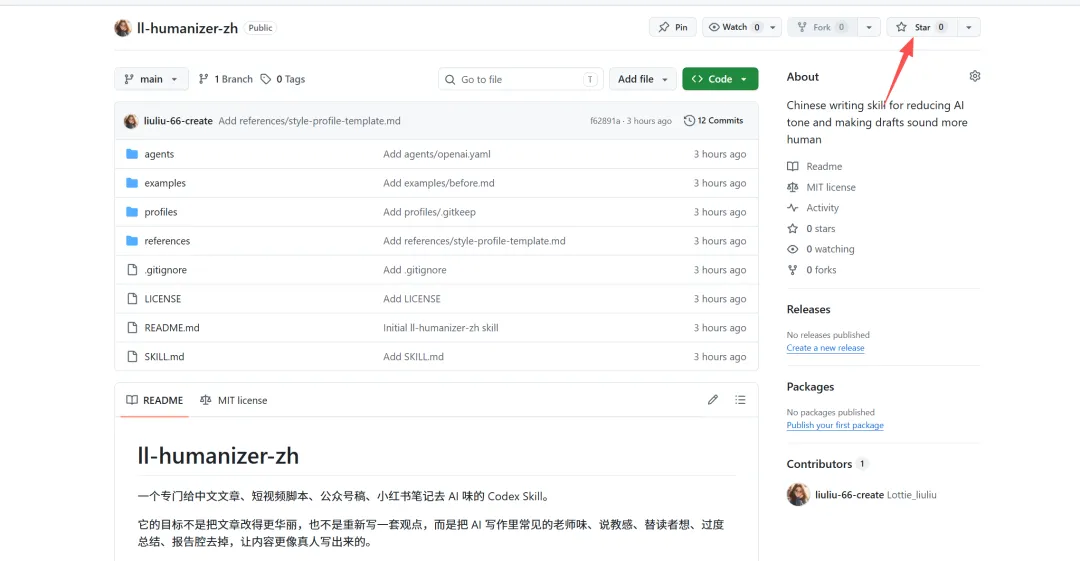
Task: Open the LICENSE file
Action: pyautogui.click(x=163, y=299)
